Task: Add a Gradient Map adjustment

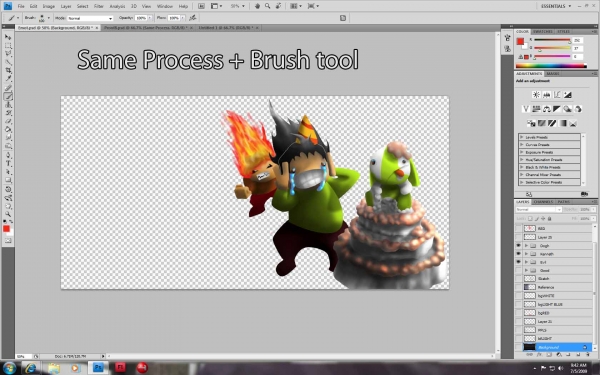Action: pyautogui.click(x=562, y=123)
